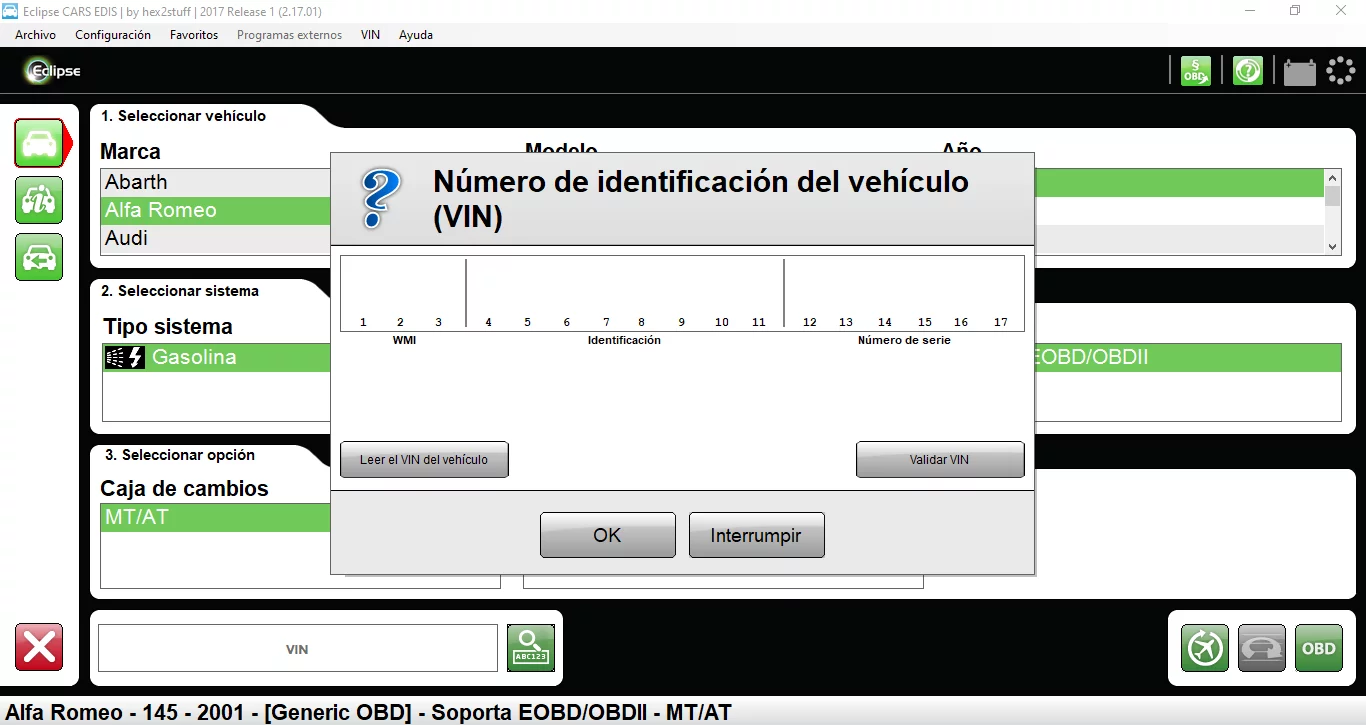1366x725 pixels.
Task: Click the green car with arrow sidebar icon
Action: (38, 257)
